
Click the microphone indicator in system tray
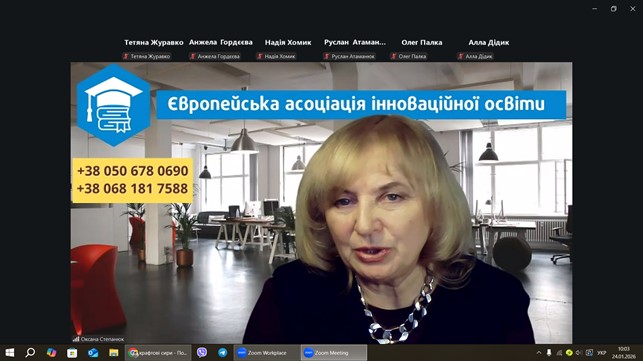pos(549,353)
